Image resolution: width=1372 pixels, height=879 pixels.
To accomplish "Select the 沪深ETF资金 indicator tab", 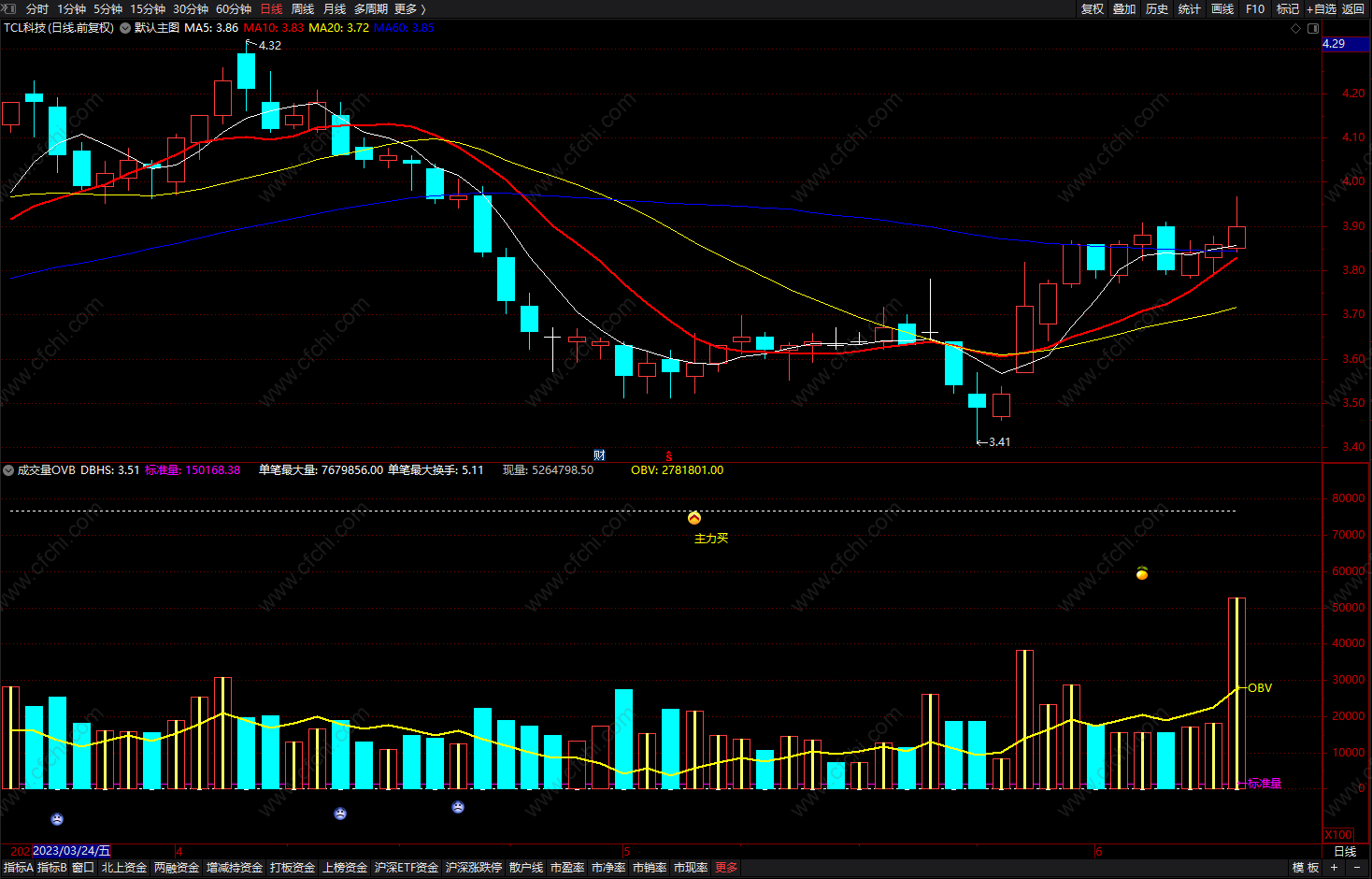I will tap(407, 868).
